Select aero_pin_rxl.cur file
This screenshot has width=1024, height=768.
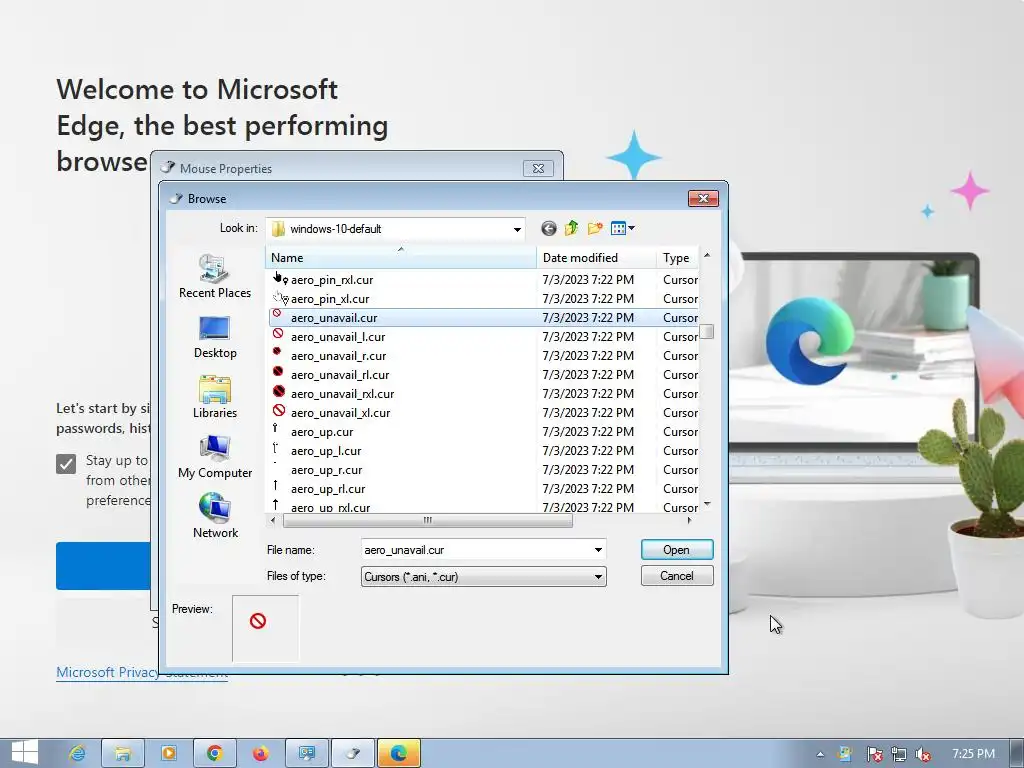point(484,280)
